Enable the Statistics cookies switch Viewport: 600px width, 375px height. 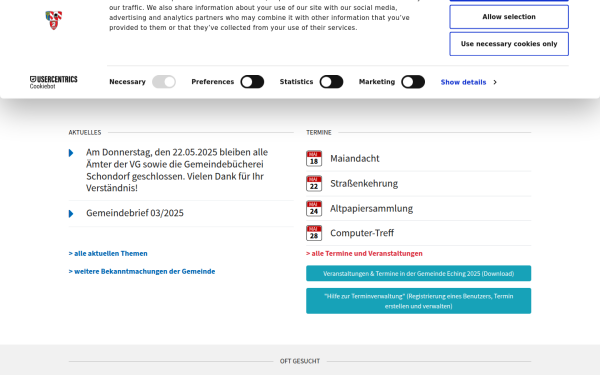coord(331,82)
